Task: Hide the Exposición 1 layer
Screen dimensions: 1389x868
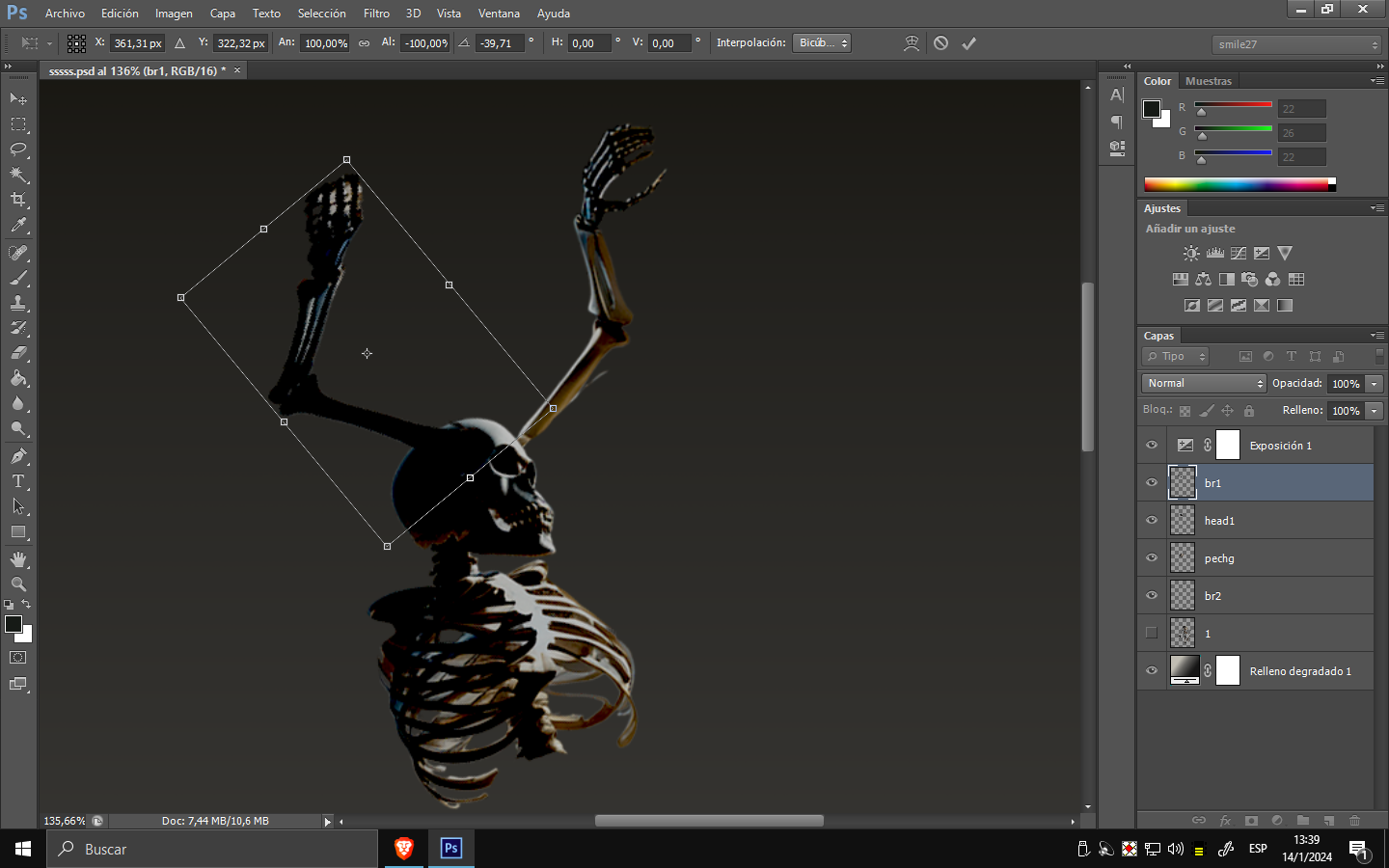Action: (1152, 446)
